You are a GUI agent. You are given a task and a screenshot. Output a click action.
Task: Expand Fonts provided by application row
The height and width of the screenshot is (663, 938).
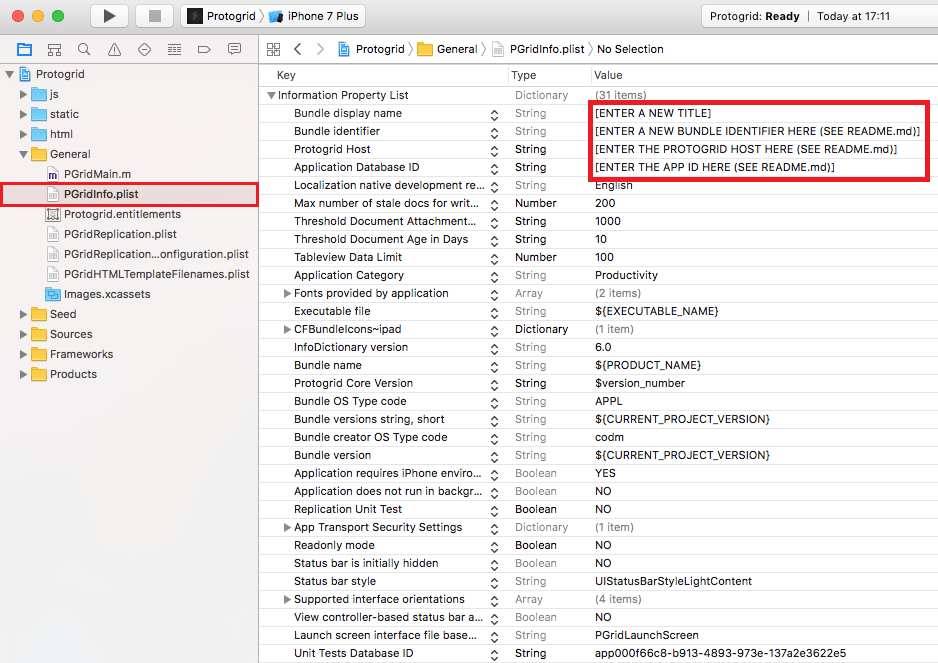[x=287, y=293]
